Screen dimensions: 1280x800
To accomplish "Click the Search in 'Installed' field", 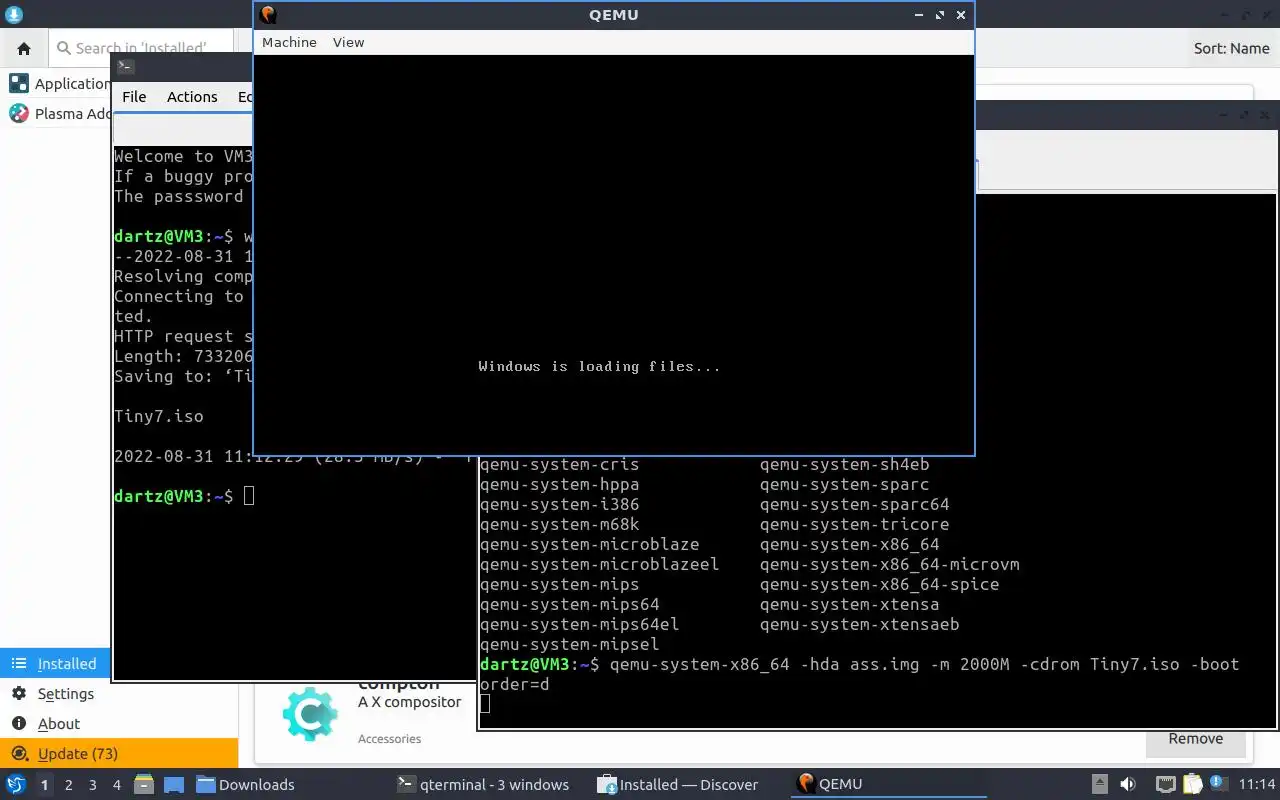I will 140,48.
